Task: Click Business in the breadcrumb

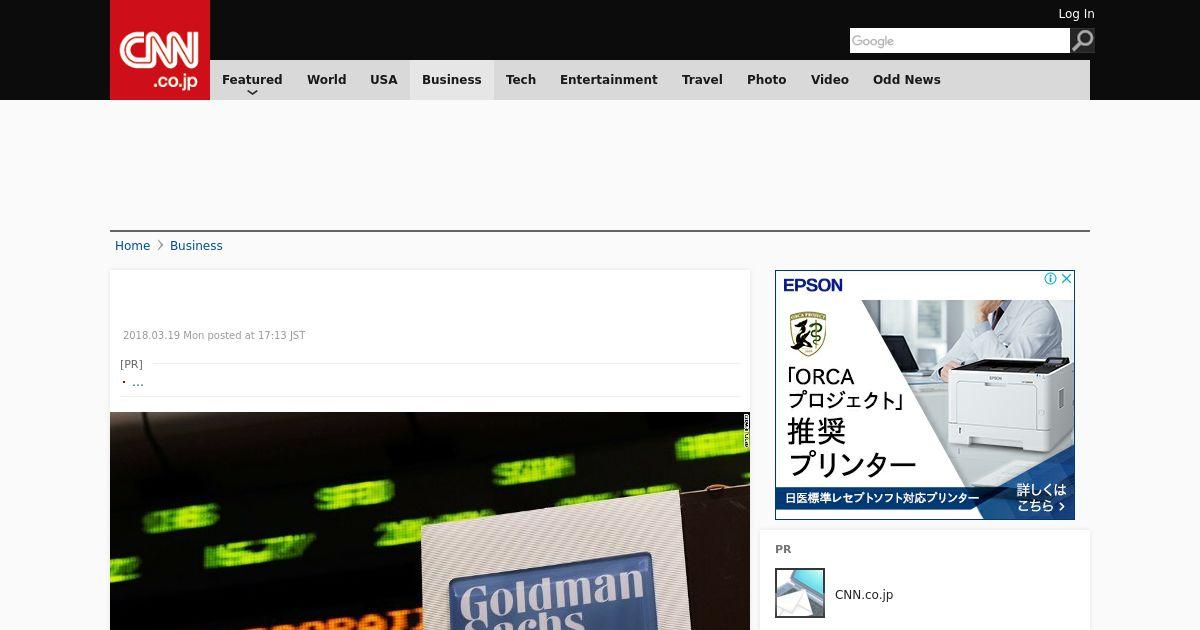Action: (196, 246)
